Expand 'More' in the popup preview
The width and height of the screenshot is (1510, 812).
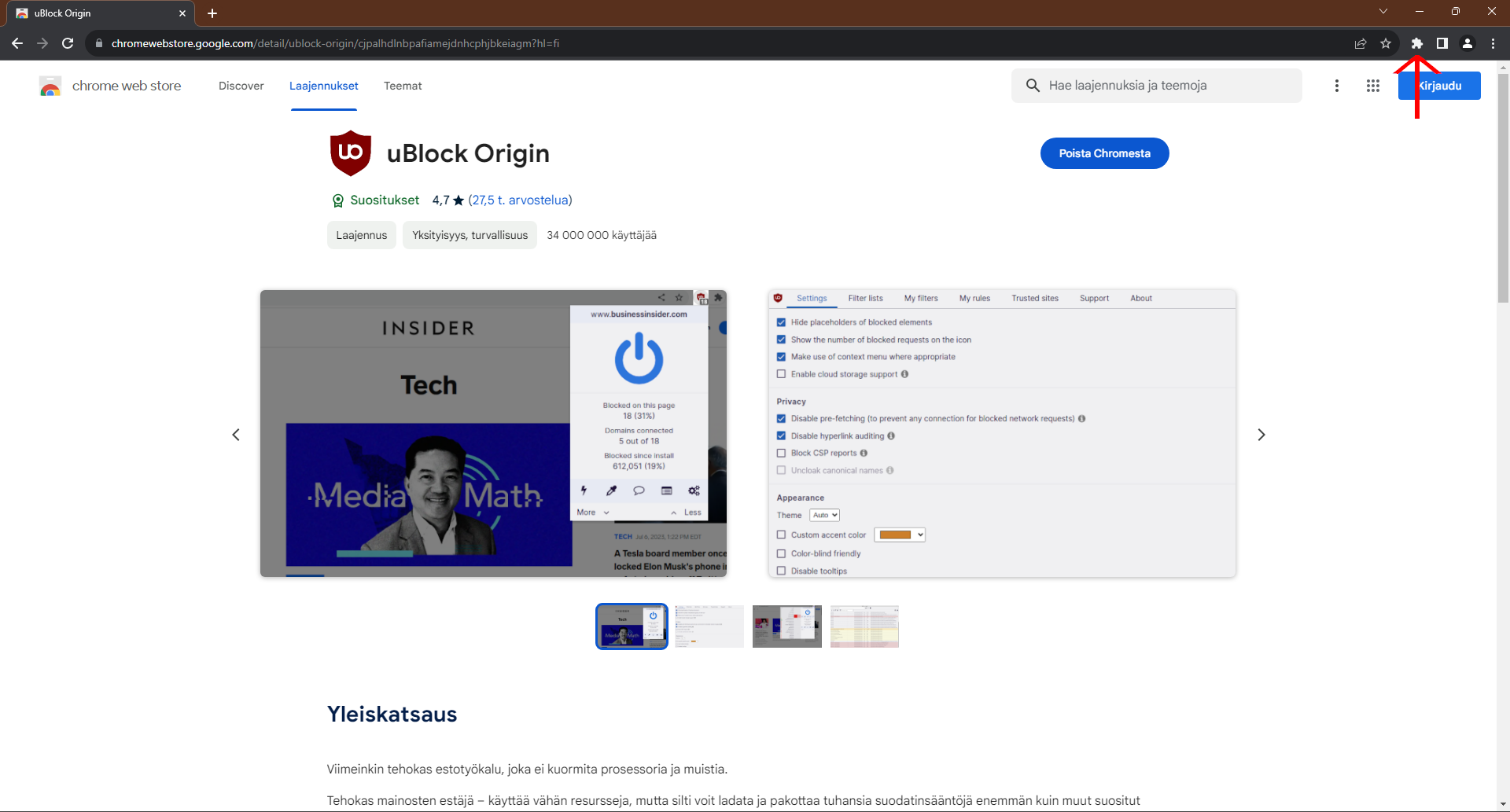[x=593, y=513]
